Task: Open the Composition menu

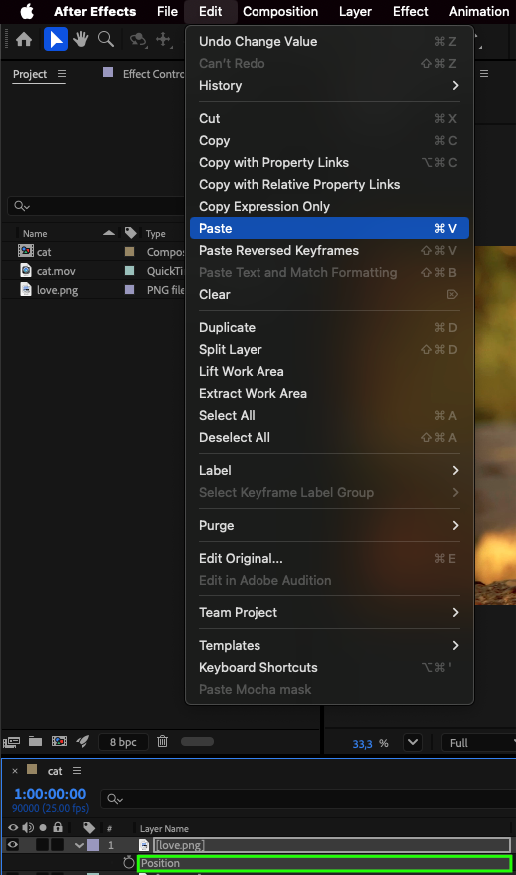Action: [281, 11]
